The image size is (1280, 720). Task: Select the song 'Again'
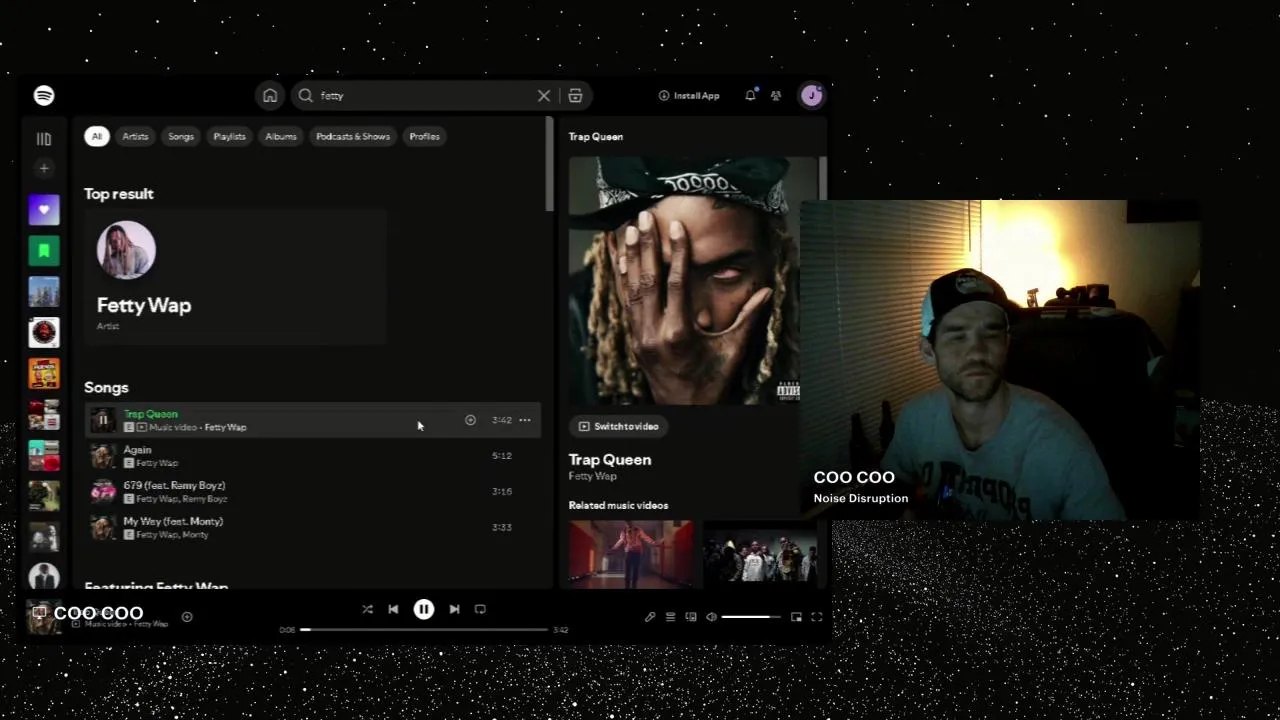tap(137, 450)
